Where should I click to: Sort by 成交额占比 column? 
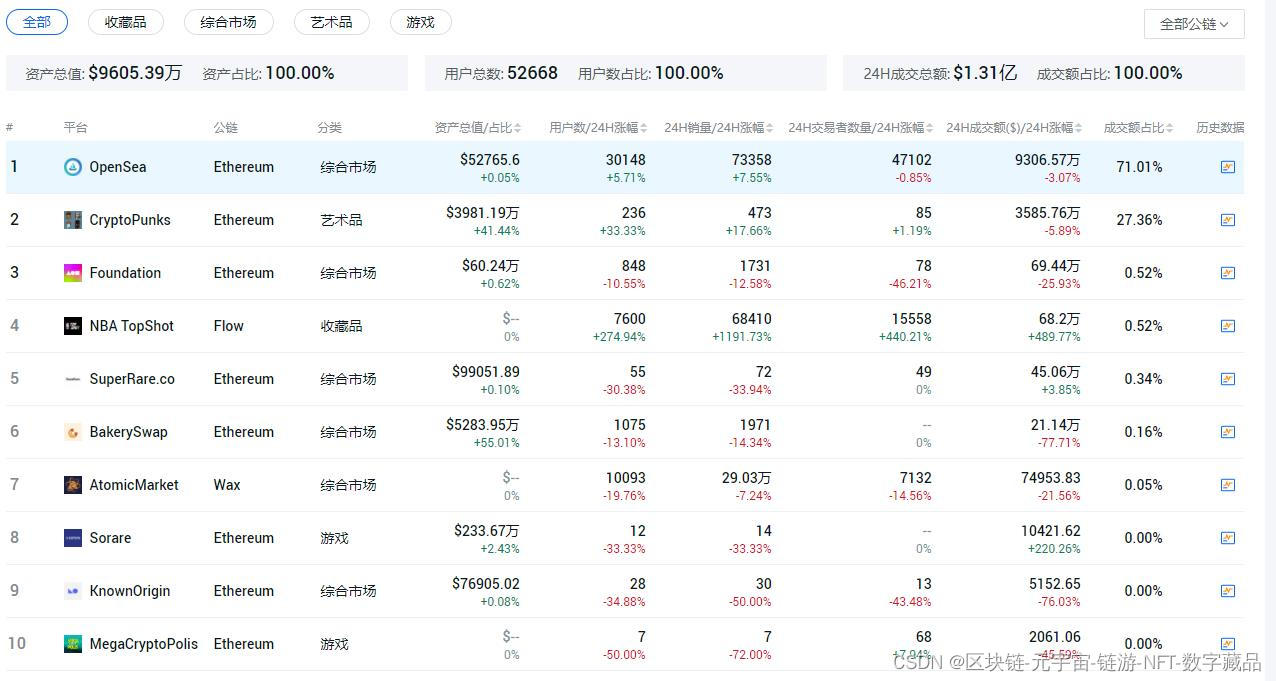(x=1139, y=128)
